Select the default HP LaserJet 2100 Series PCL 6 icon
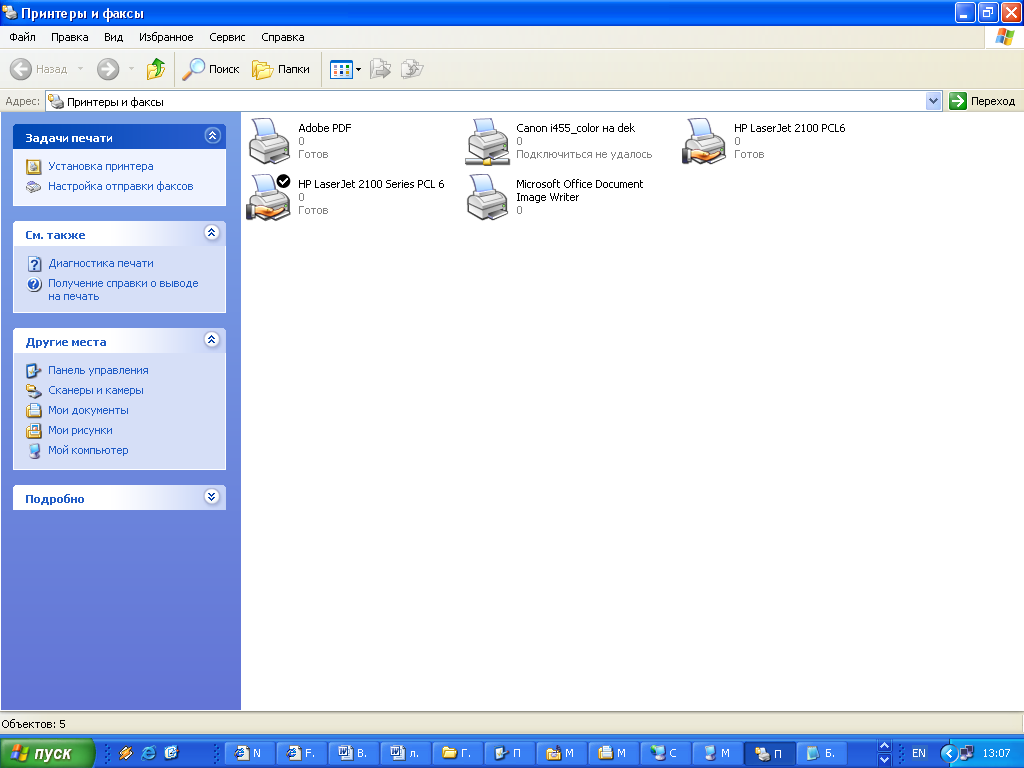 point(268,197)
